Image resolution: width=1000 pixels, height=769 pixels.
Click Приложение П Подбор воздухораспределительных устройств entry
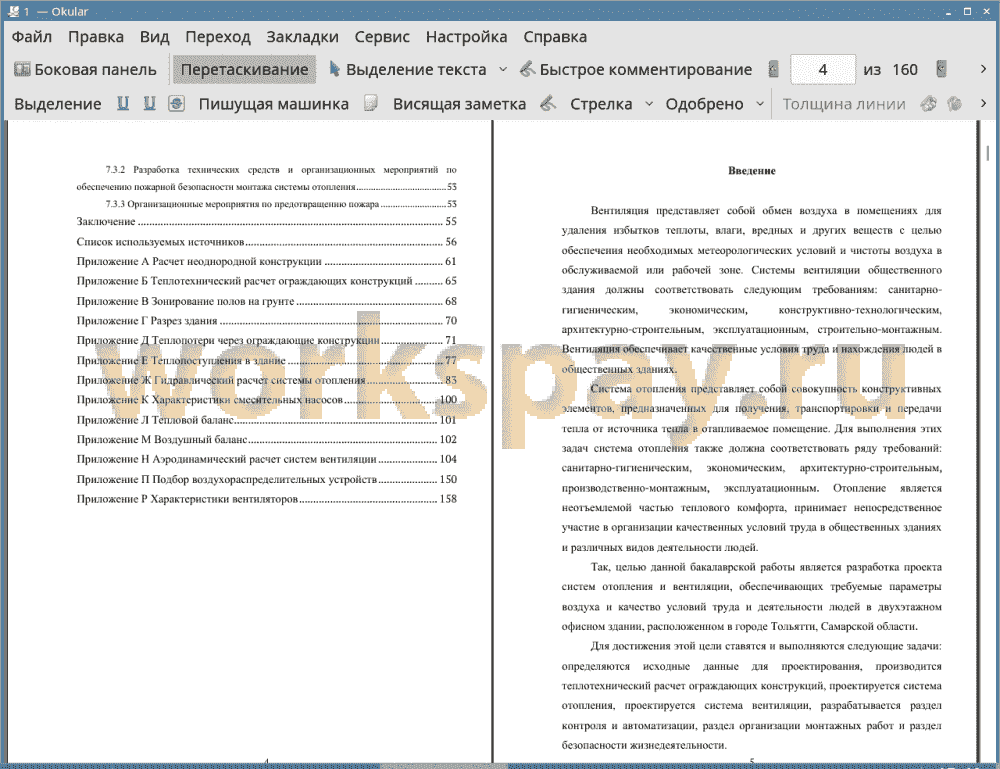267,480
